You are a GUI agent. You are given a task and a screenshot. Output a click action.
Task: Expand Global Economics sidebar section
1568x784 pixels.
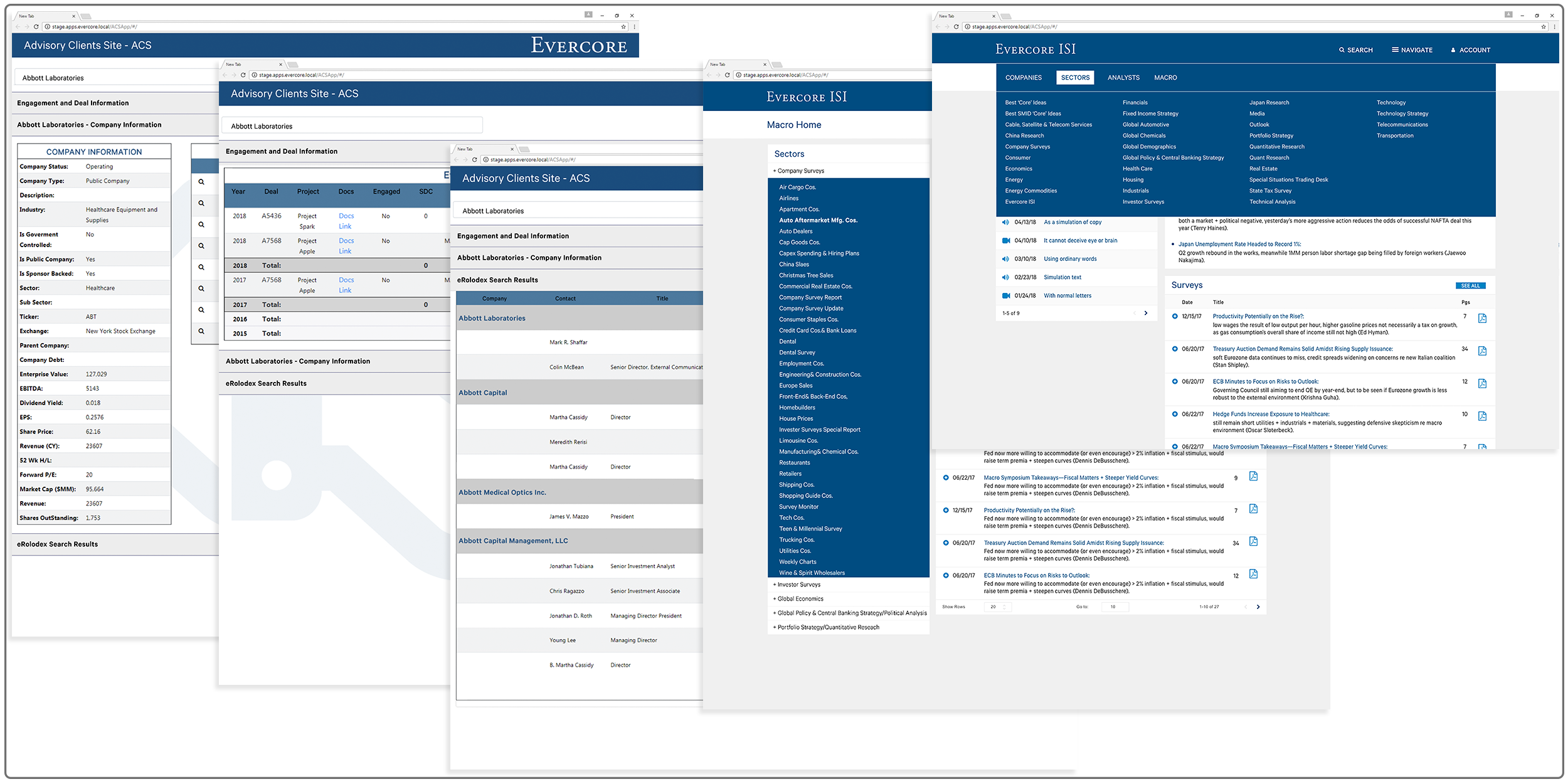pyautogui.click(x=800, y=599)
